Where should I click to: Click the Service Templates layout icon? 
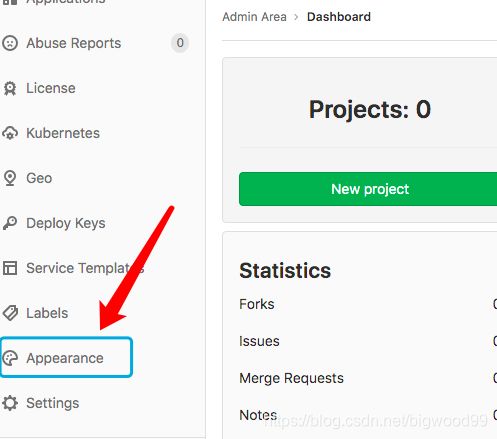click(10, 268)
